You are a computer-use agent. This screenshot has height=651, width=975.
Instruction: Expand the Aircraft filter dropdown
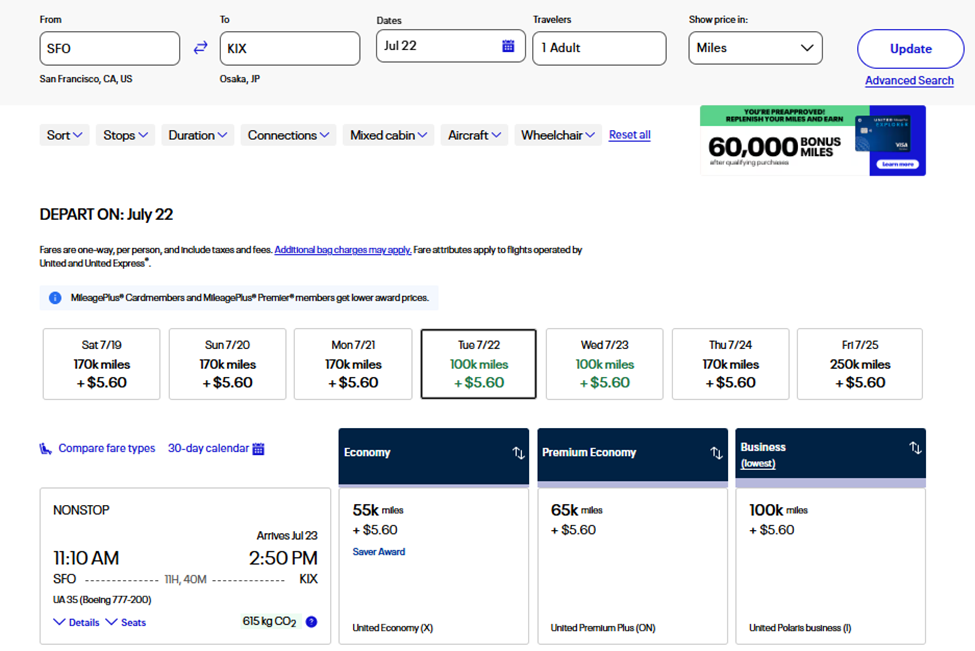(x=474, y=135)
